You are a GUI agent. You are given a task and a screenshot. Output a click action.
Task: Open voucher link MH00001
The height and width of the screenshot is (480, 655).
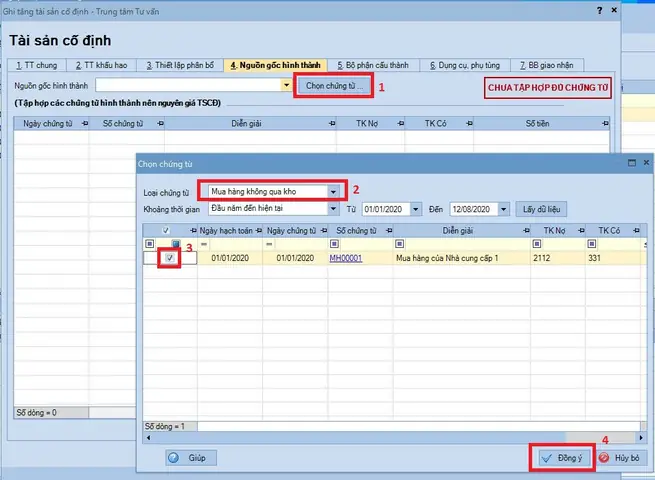click(x=345, y=258)
